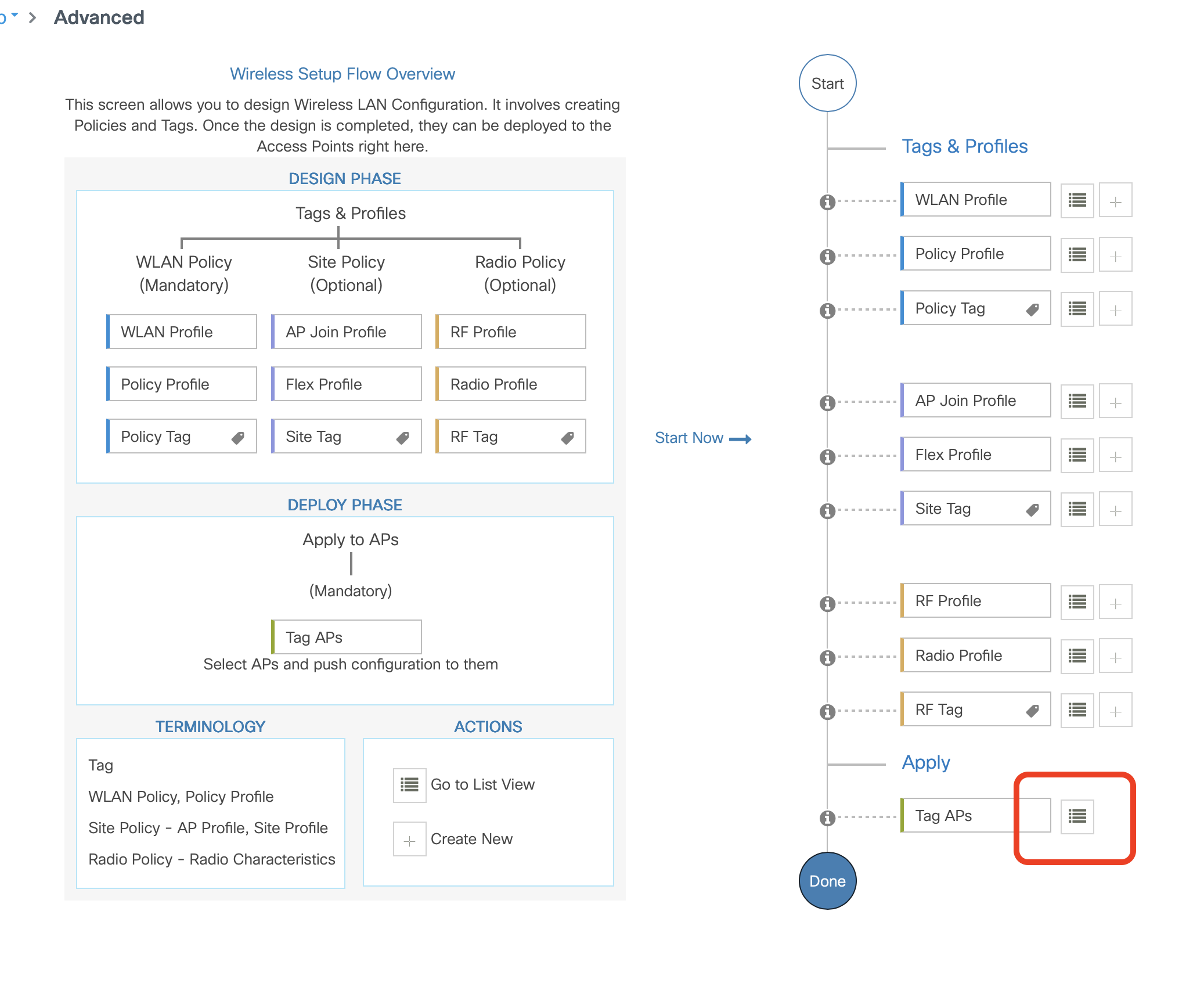Expand the breadcrumb dropdown arrow before Advanced
This screenshot has width=1204, height=994.
[x=14, y=16]
